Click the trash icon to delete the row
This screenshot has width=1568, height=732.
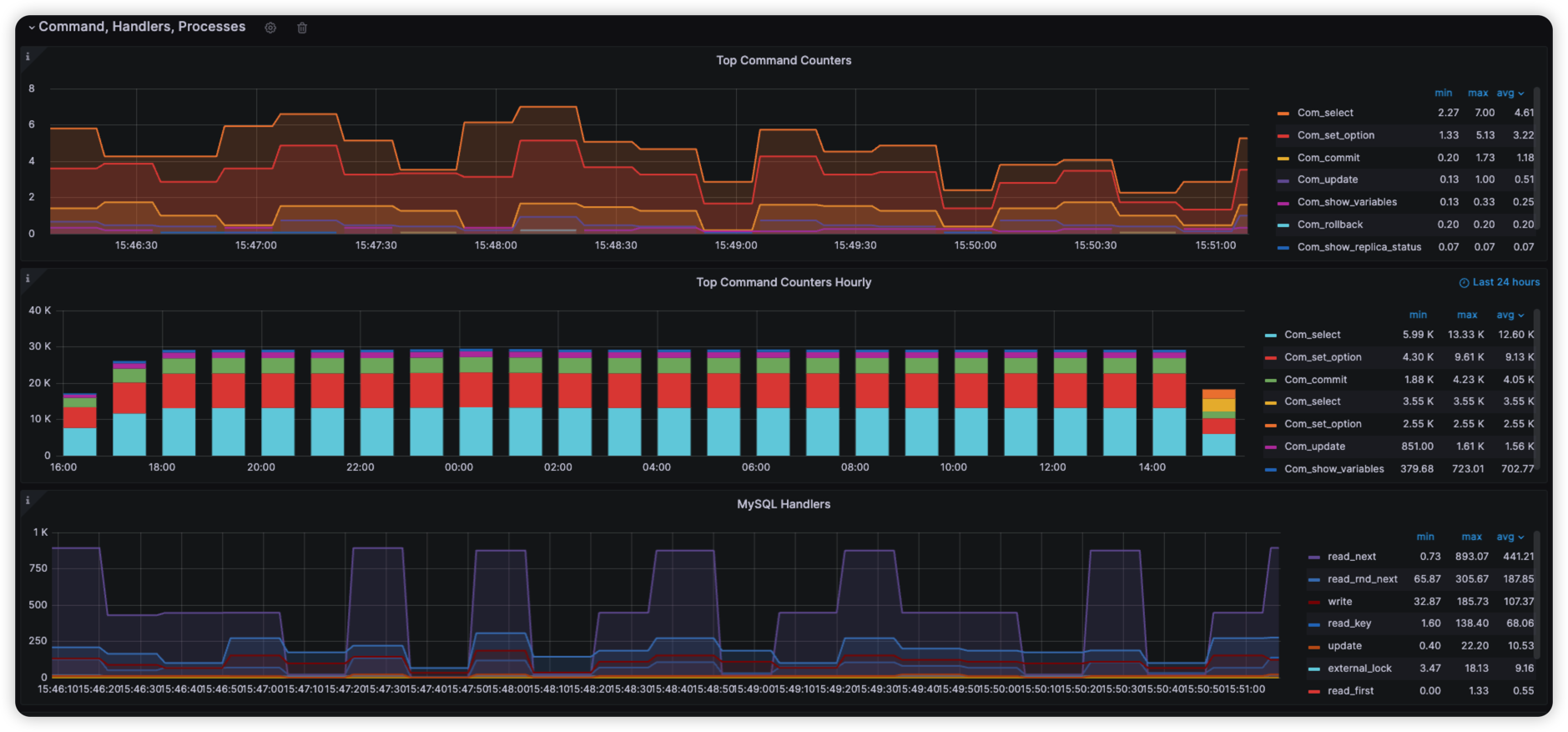(302, 28)
